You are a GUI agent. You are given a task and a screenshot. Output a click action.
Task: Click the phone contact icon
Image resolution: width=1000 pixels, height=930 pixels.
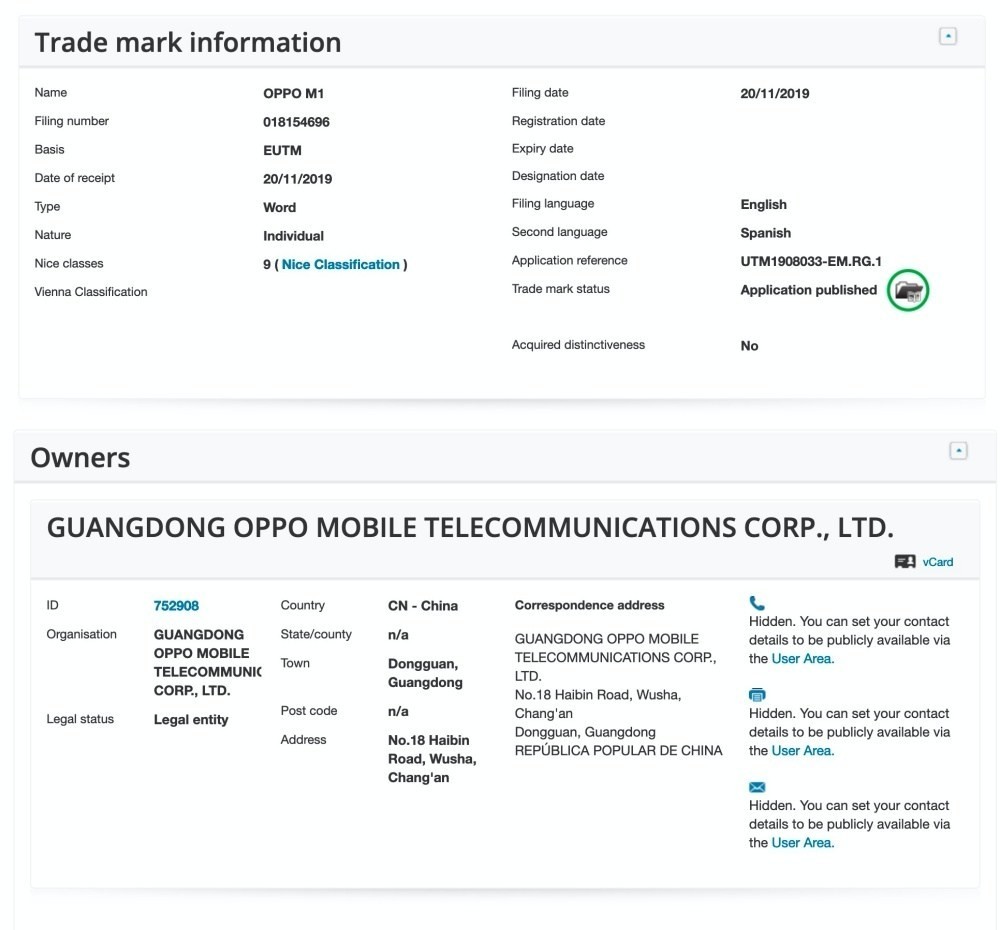click(756, 603)
